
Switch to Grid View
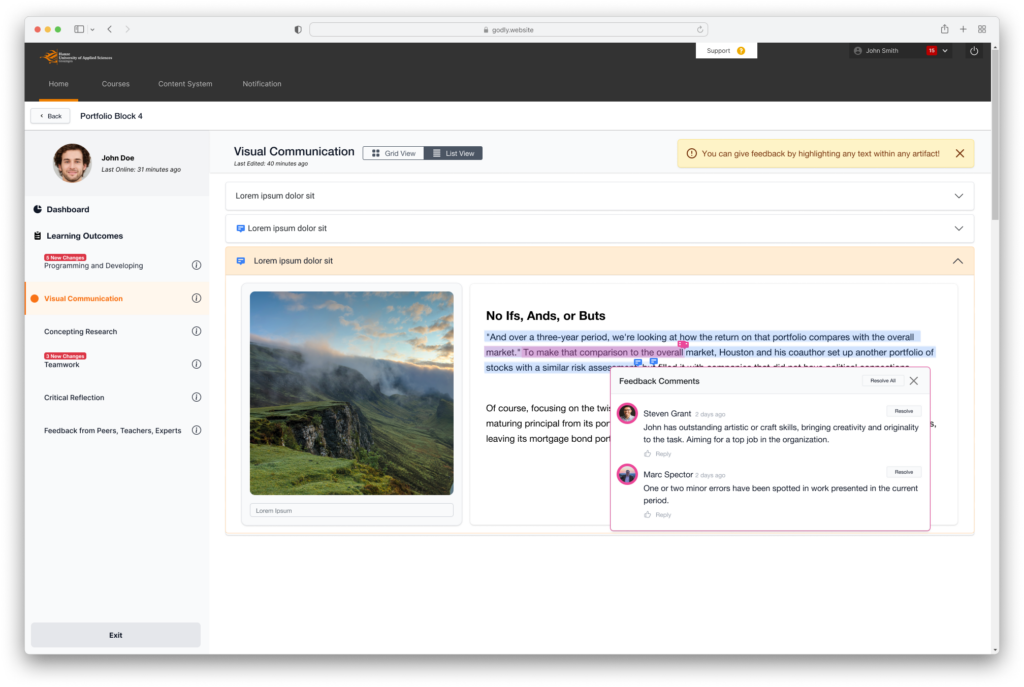[x=394, y=153]
